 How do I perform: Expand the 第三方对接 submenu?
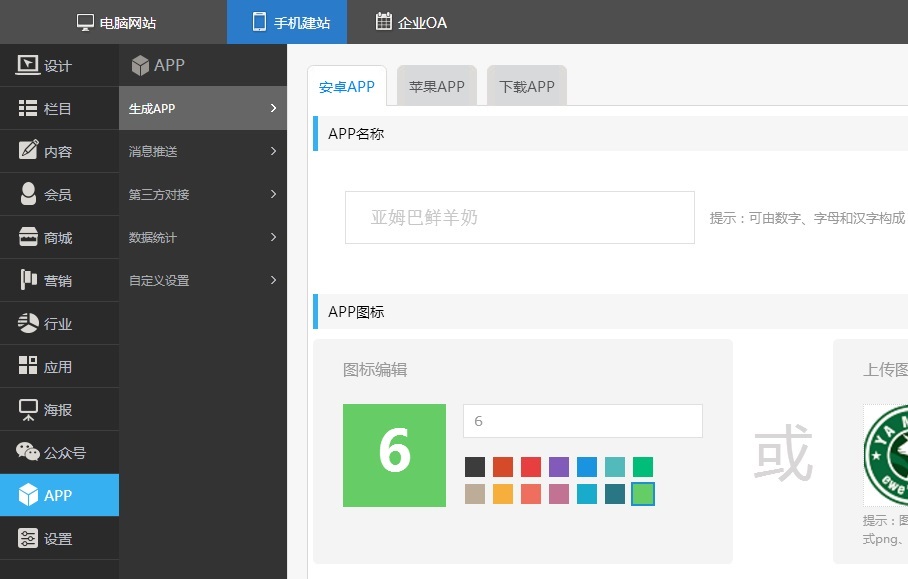tap(202, 195)
